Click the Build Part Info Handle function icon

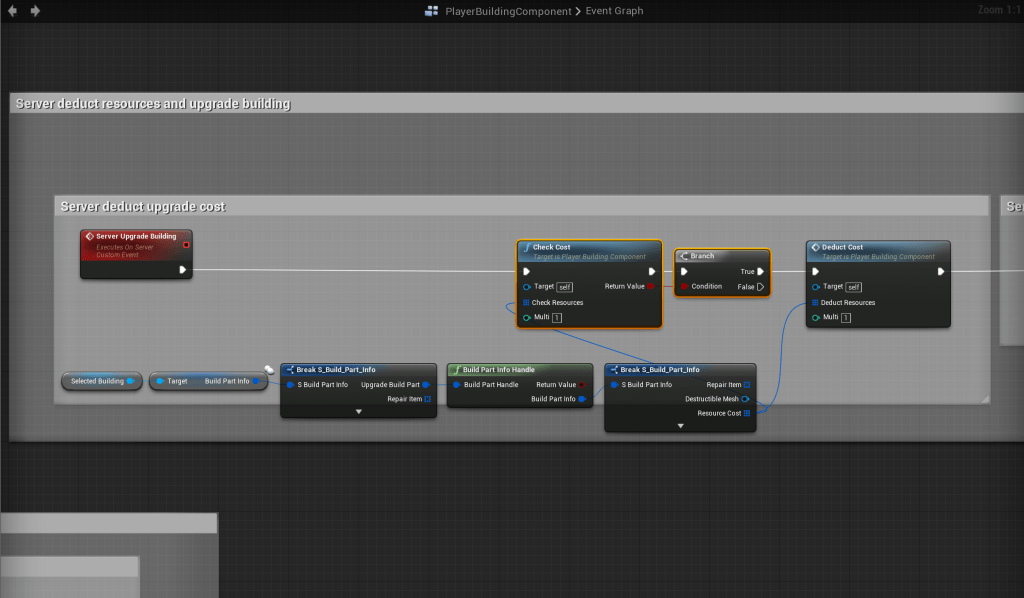[x=455, y=369]
